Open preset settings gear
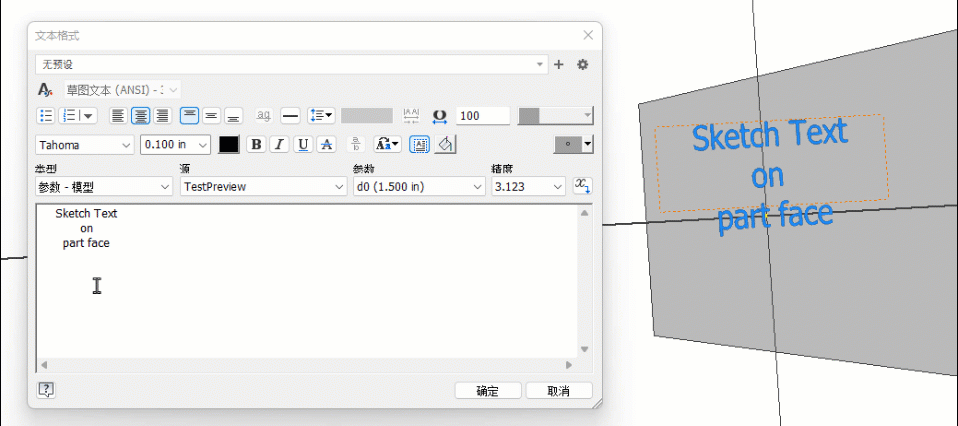The width and height of the screenshot is (958, 426). pos(583,64)
